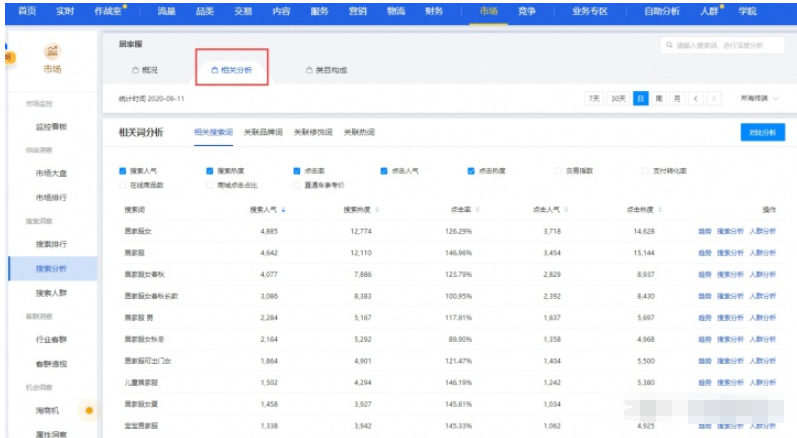The image size is (797, 438).
Task: Uncheck the 点击人气 metric checkbox
Action: [384, 171]
